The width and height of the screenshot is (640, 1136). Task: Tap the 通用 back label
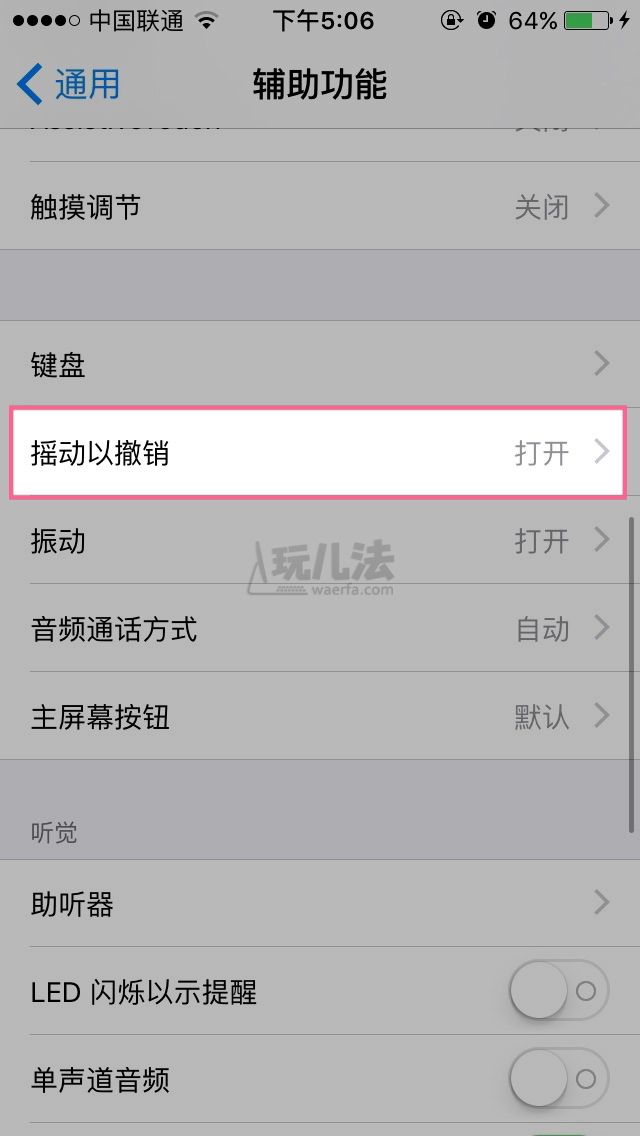pos(88,84)
